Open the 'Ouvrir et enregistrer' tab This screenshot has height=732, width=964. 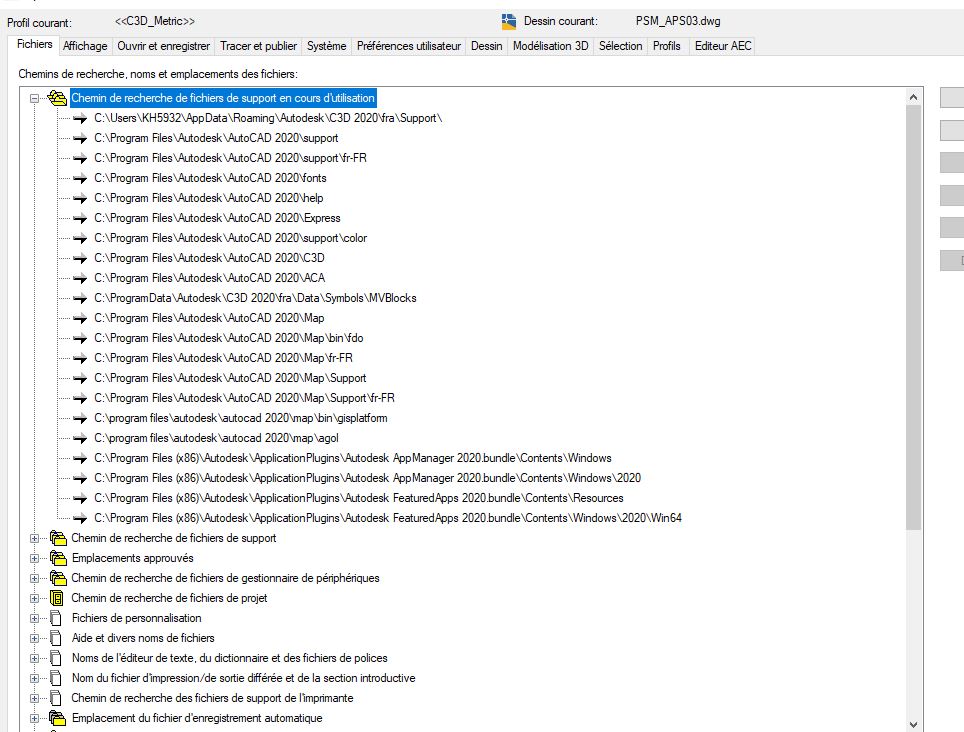[x=164, y=46]
